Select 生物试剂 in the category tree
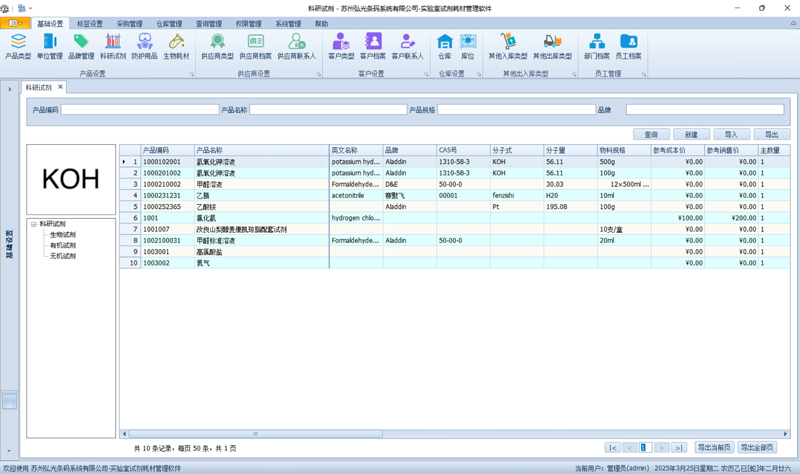 click(63, 235)
